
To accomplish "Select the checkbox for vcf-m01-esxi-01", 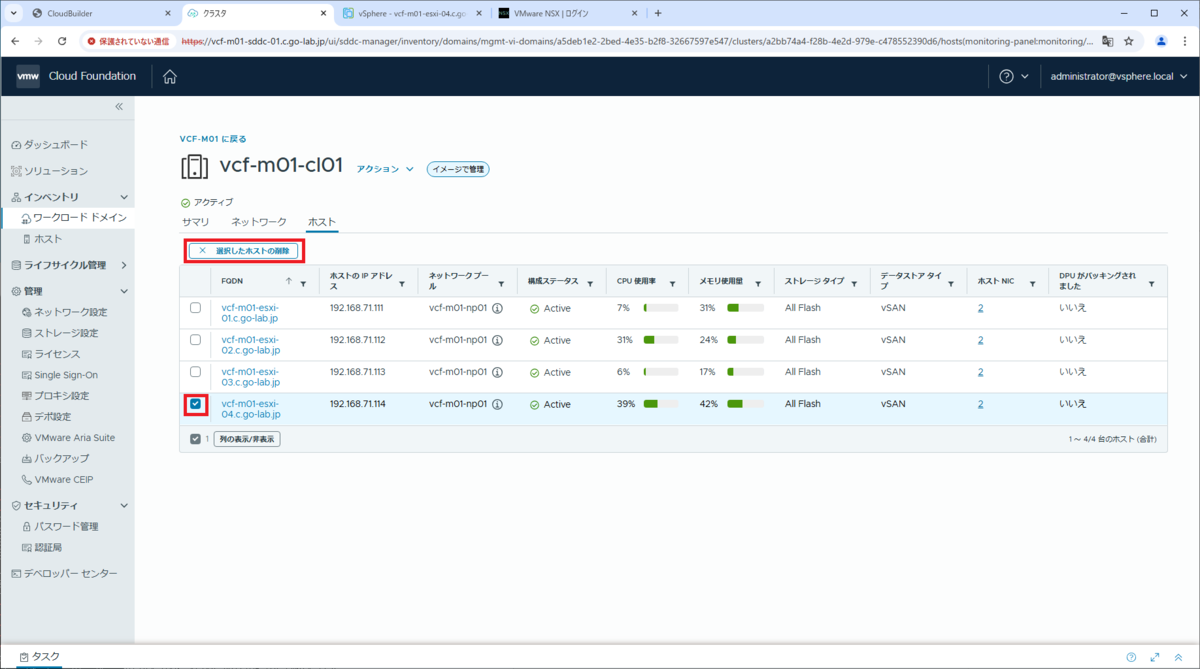I will (x=195, y=308).
